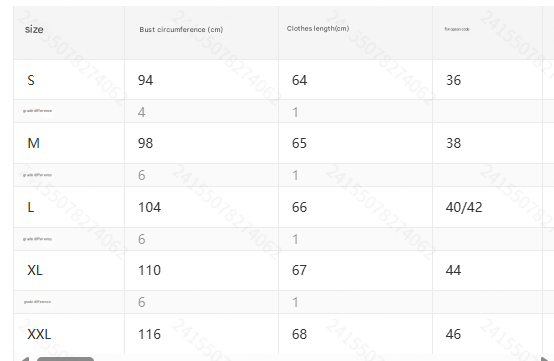Click the grade difference 4 cell
554x361 pixels.
[201, 111]
